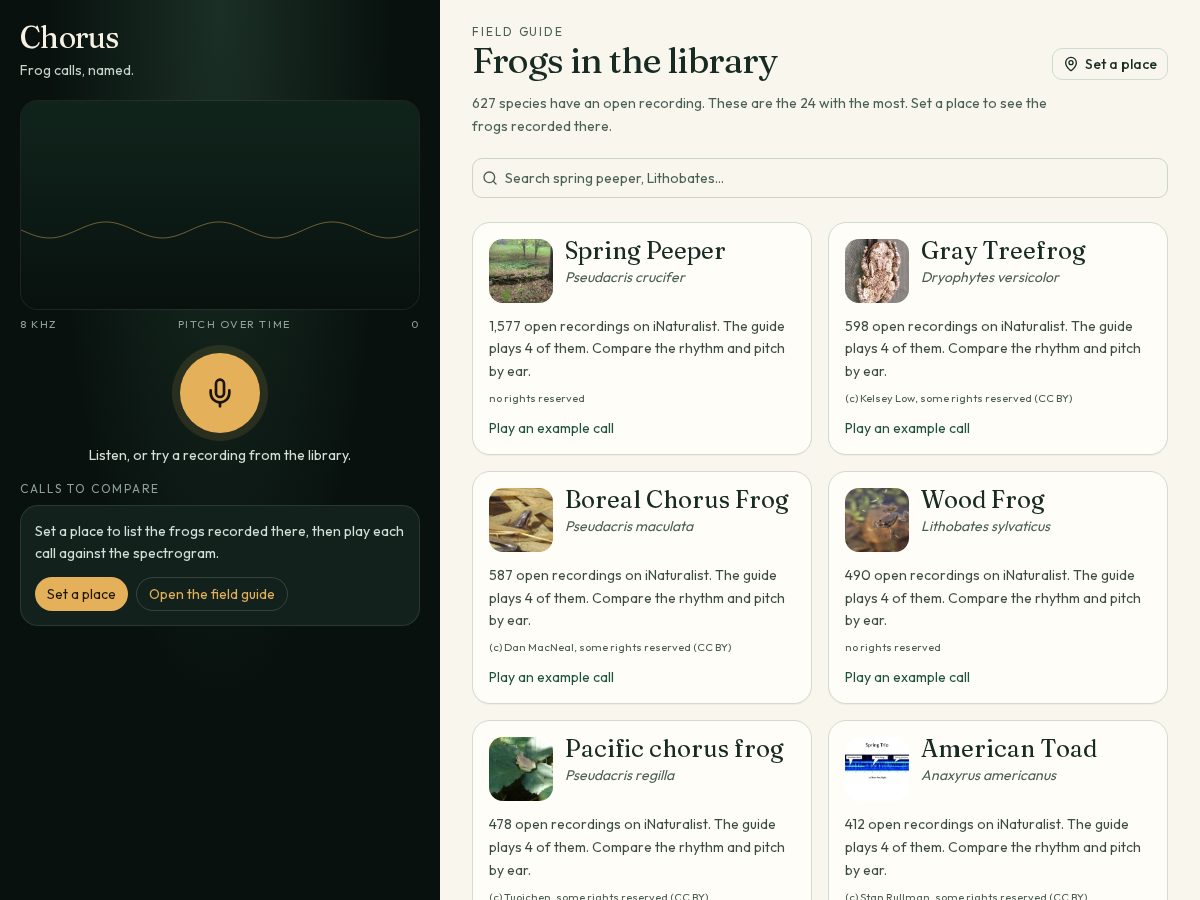Image resolution: width=1200 pixels, height=900 pixels.
Task: Click the PITCH OVER TIME label
Action: point(234,325)
